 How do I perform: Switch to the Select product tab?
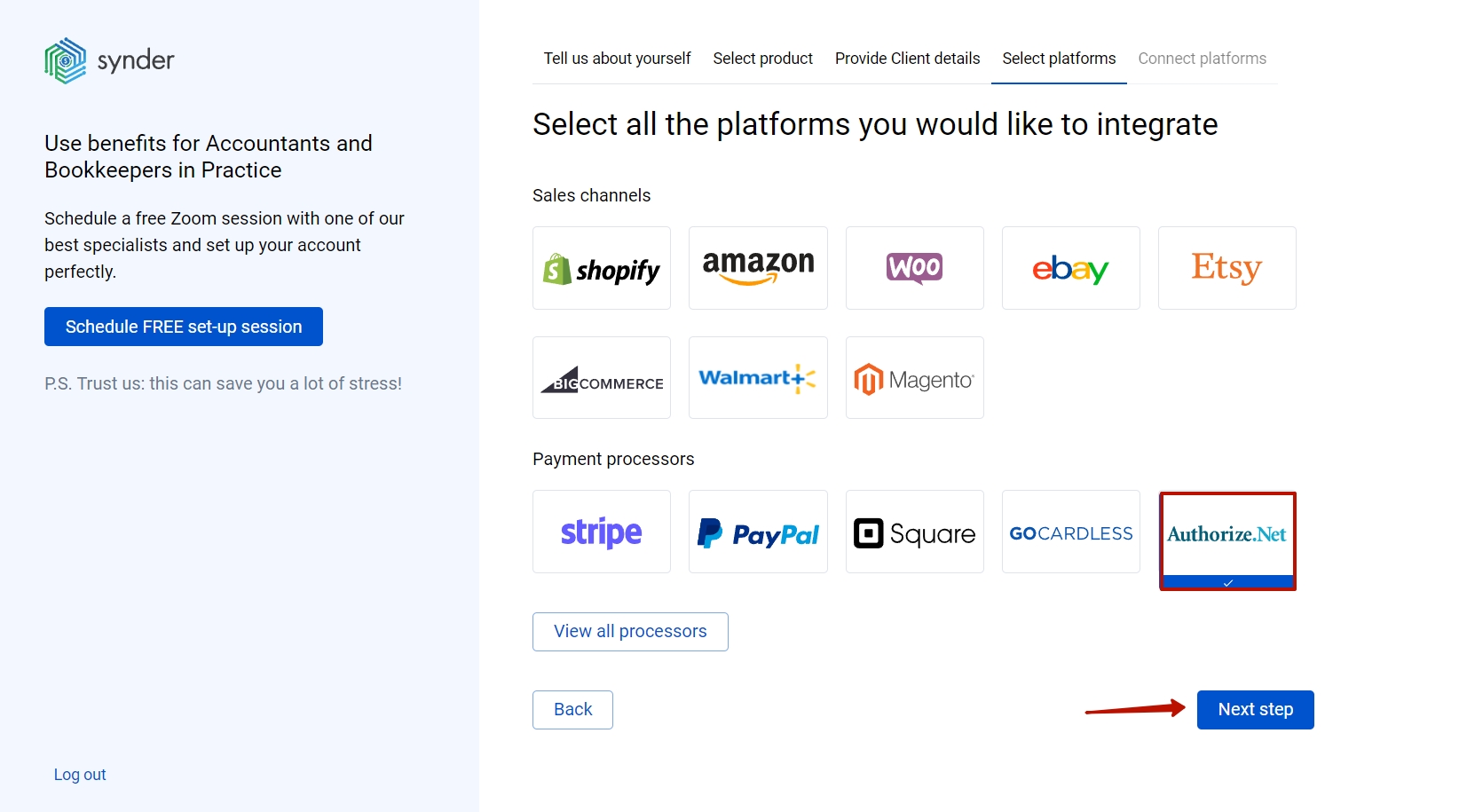[x=762, y=59]
